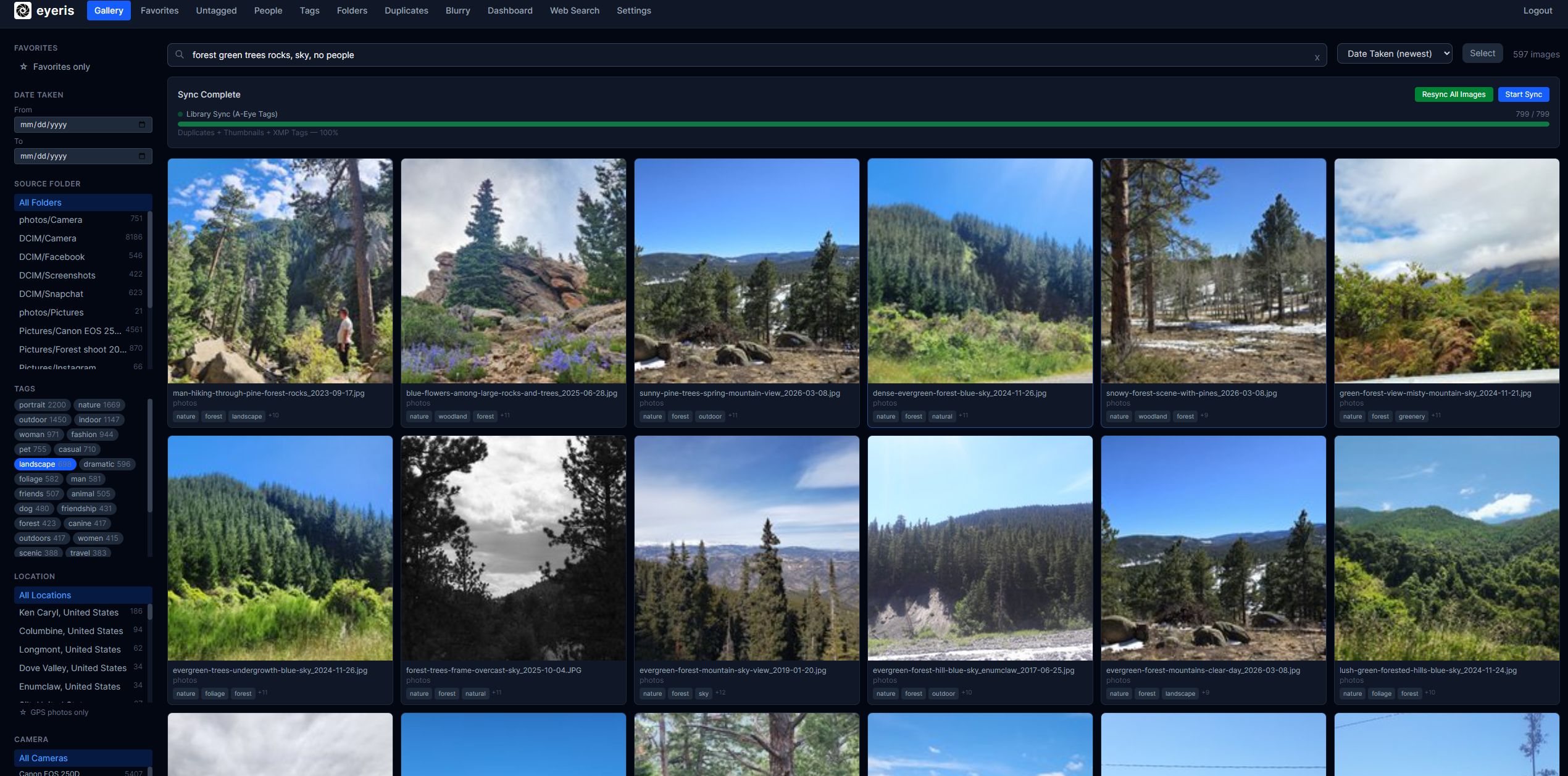
Task: Click the eyeris logo icon
Action: [x=23, y=10]
